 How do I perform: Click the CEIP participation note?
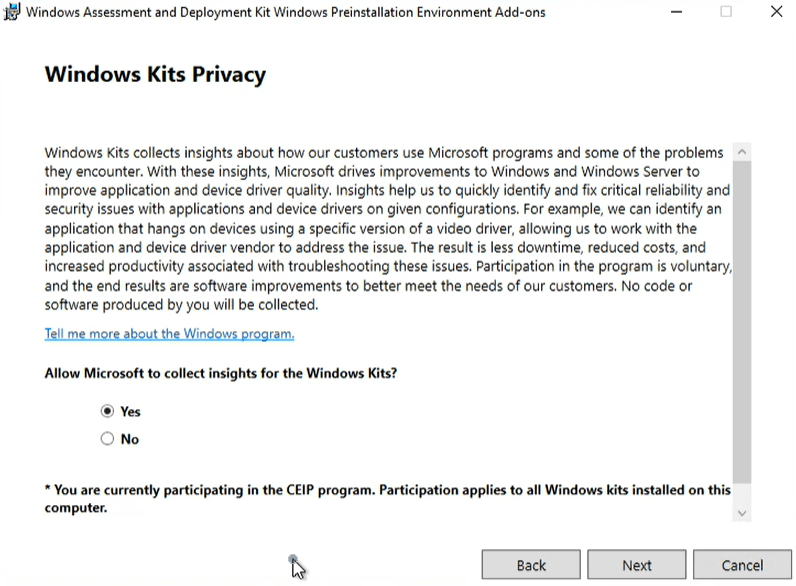[x=387, y=498]
